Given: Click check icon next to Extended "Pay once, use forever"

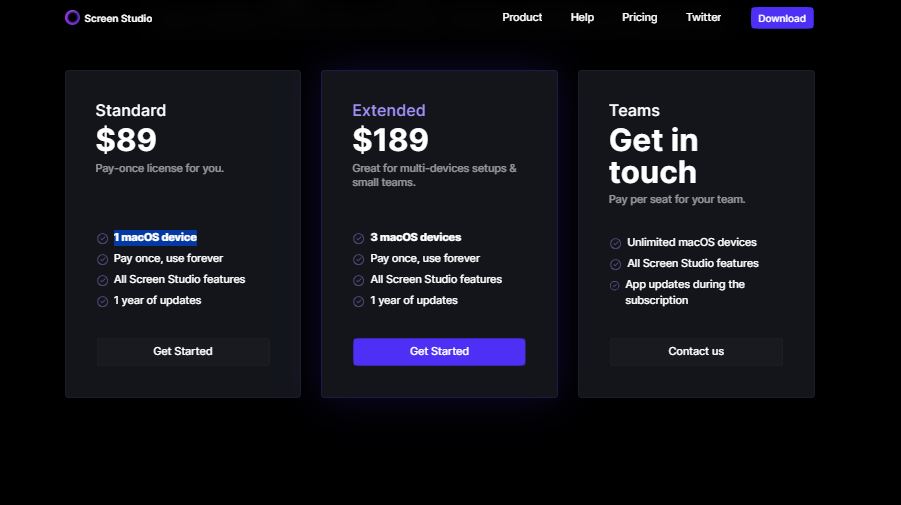Looking at the screenshot, I should pyautogui.click(x=359, y=259).
